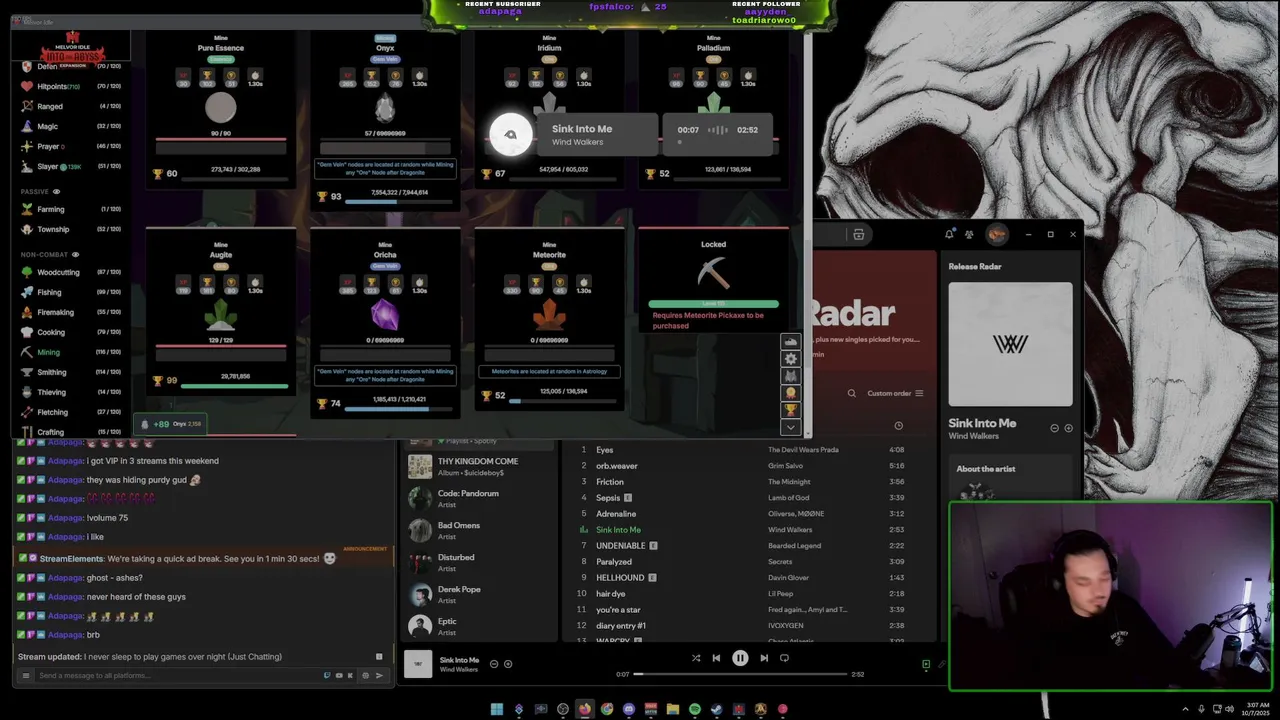Toggle Now Playing view button
The image size is (1280, 720).
pos(926,664)
